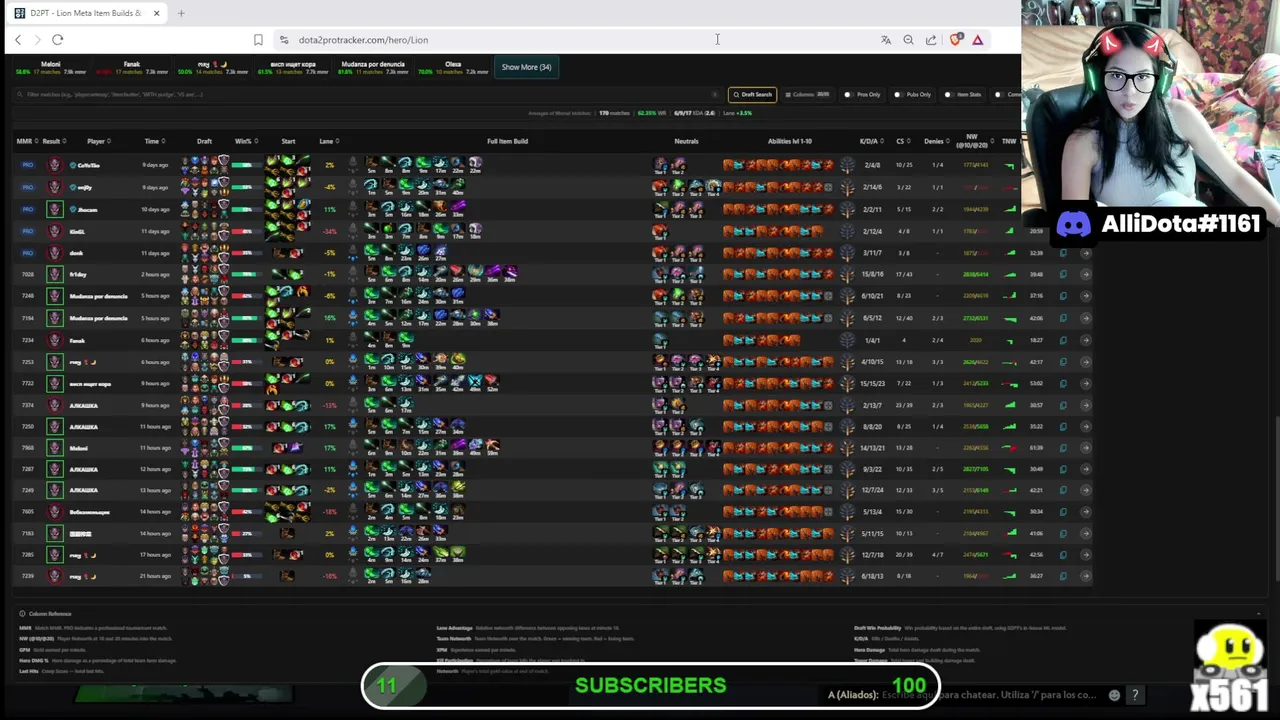This screenshot has height=720, width=1280.
Task: Toggle the Item Stats option
Action: 964,95
